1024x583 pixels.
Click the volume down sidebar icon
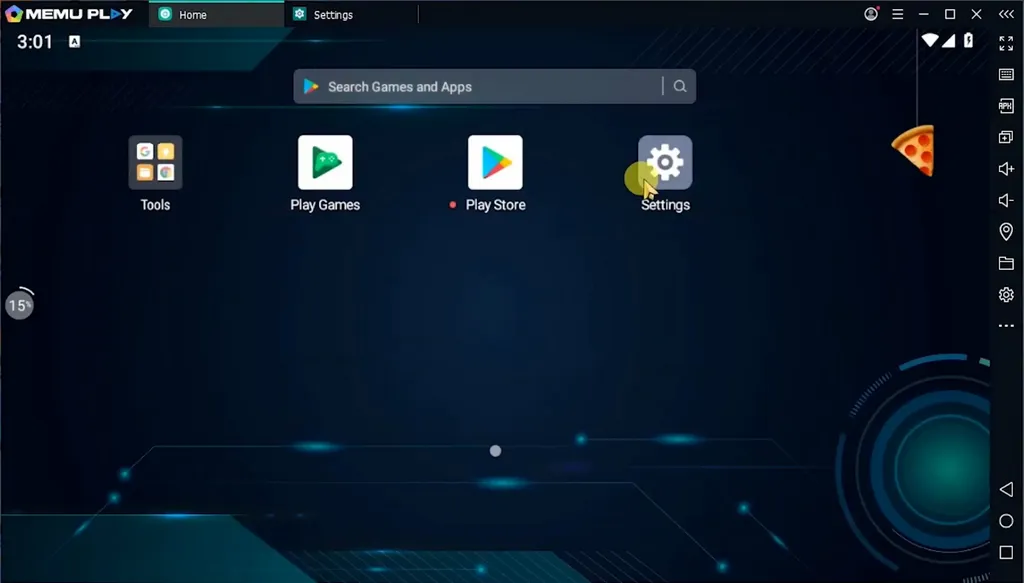[x=1006, y=200]
